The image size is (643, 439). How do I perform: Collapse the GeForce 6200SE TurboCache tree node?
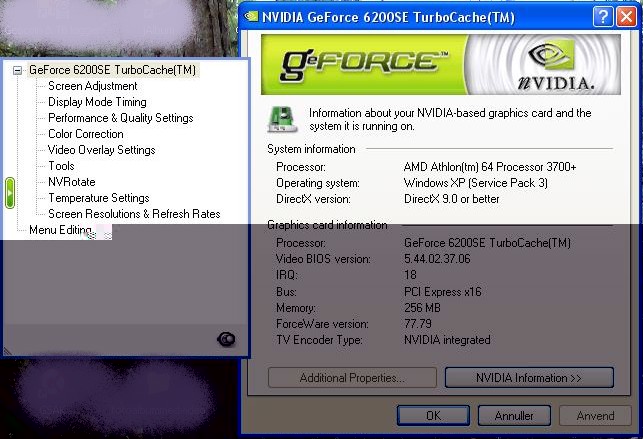17,71
